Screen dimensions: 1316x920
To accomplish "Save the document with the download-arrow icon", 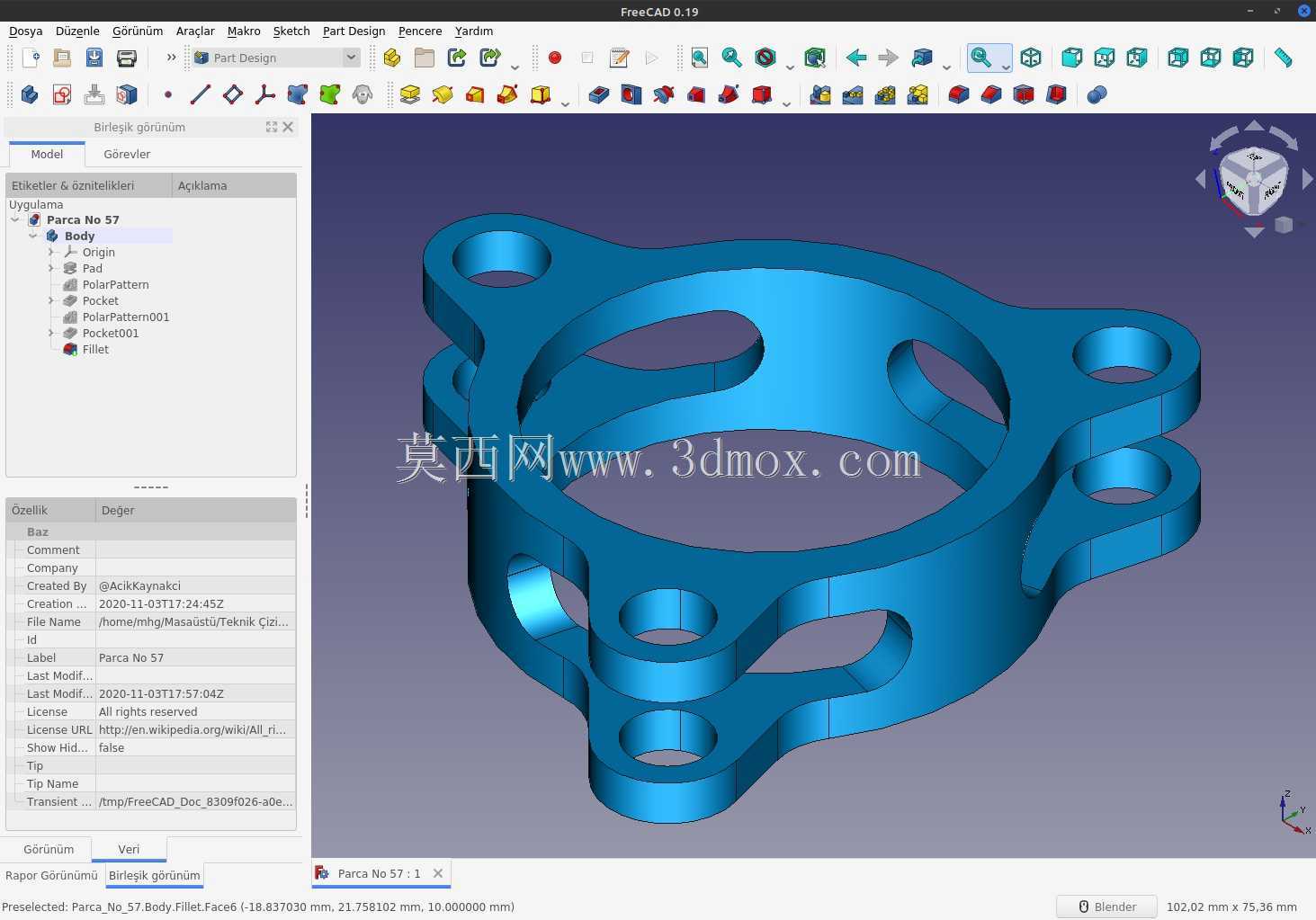I will click(94, 58).
